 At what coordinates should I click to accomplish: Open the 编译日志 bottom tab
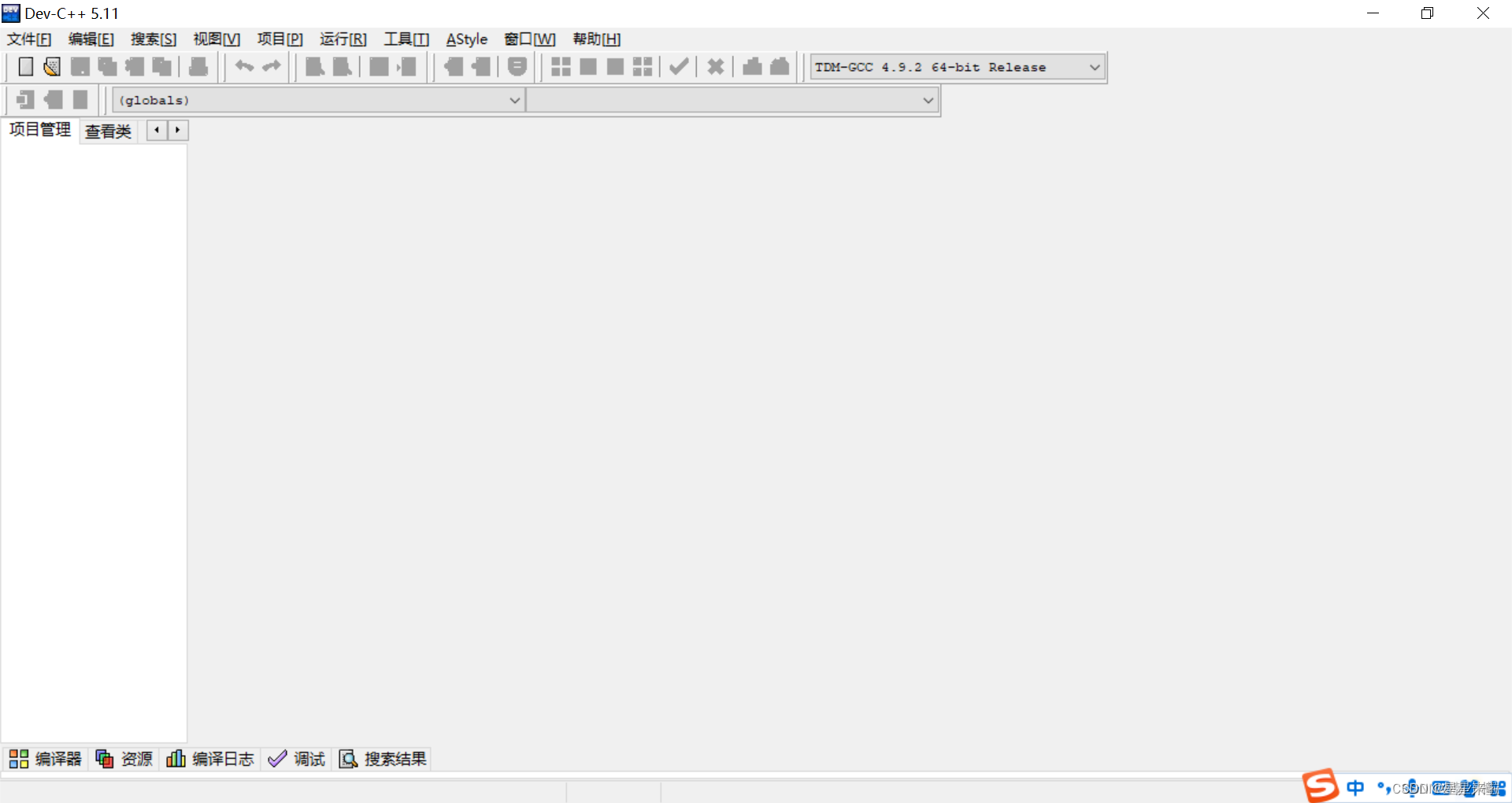tap(210, 759)
